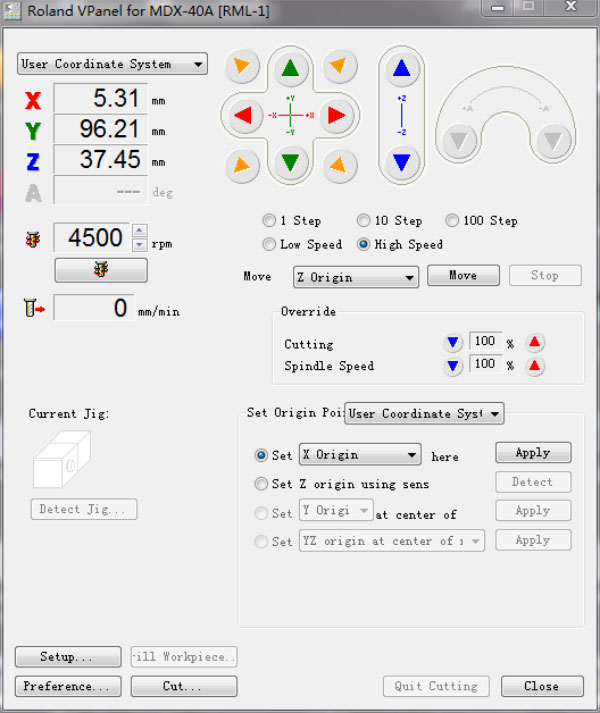The height and width of the screenshot is (713, 600).
Task: Click the Drill Workpiece... button
Action: [x=184, y=657]
